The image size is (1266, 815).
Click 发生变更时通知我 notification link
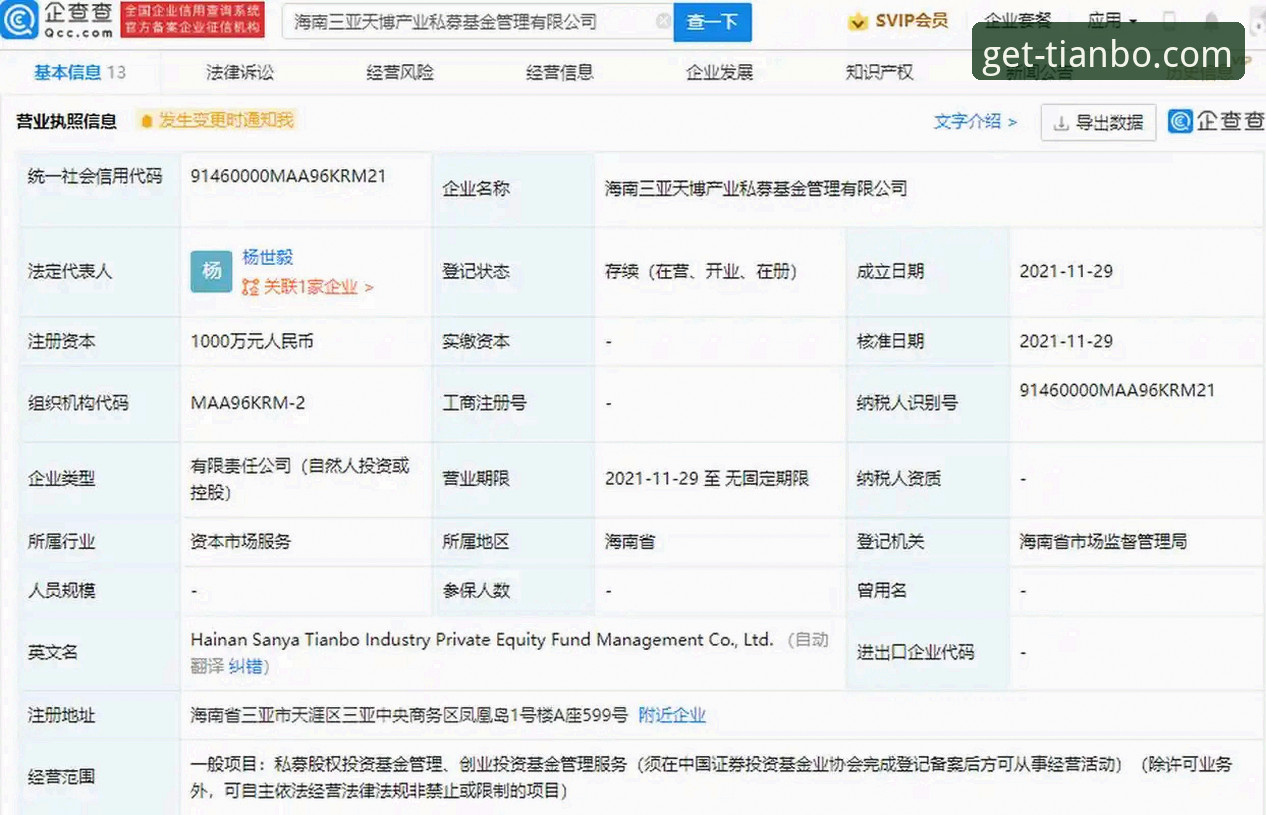coord(226,121)
